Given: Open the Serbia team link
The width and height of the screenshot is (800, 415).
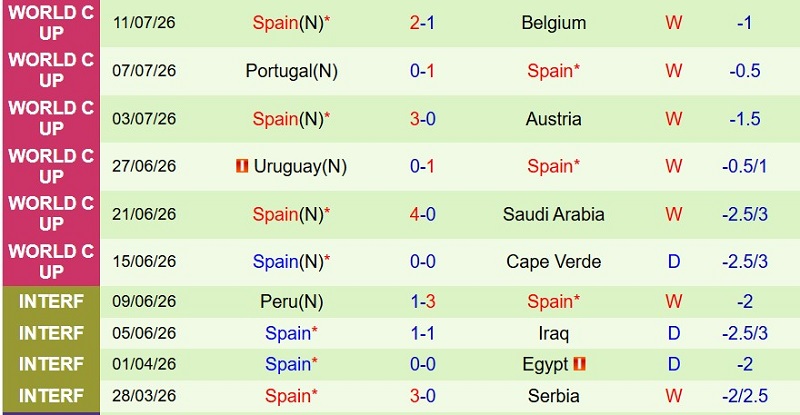Looking at the screenshot, I should (x=554, y=396).
